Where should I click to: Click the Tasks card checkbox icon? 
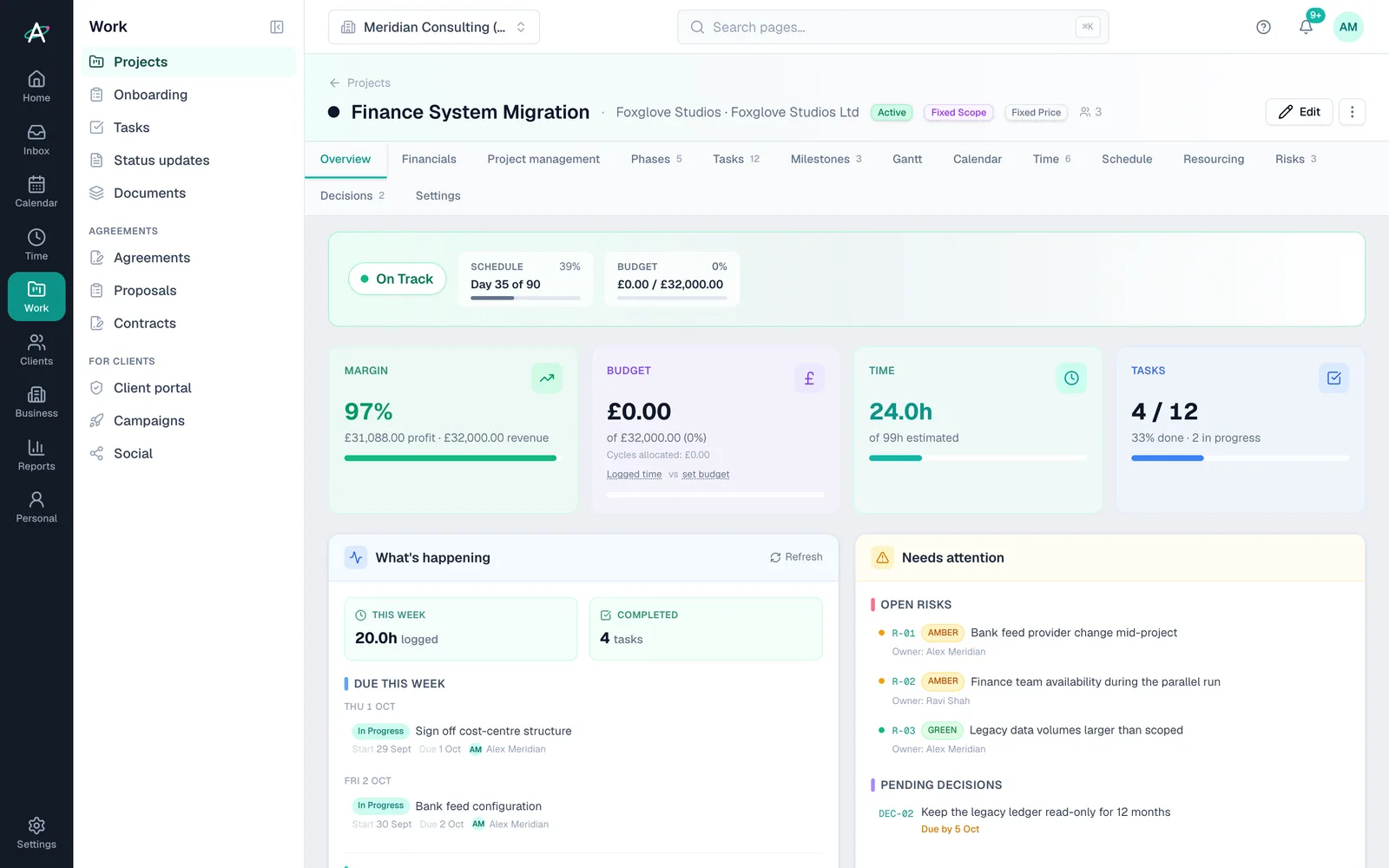1334,378
